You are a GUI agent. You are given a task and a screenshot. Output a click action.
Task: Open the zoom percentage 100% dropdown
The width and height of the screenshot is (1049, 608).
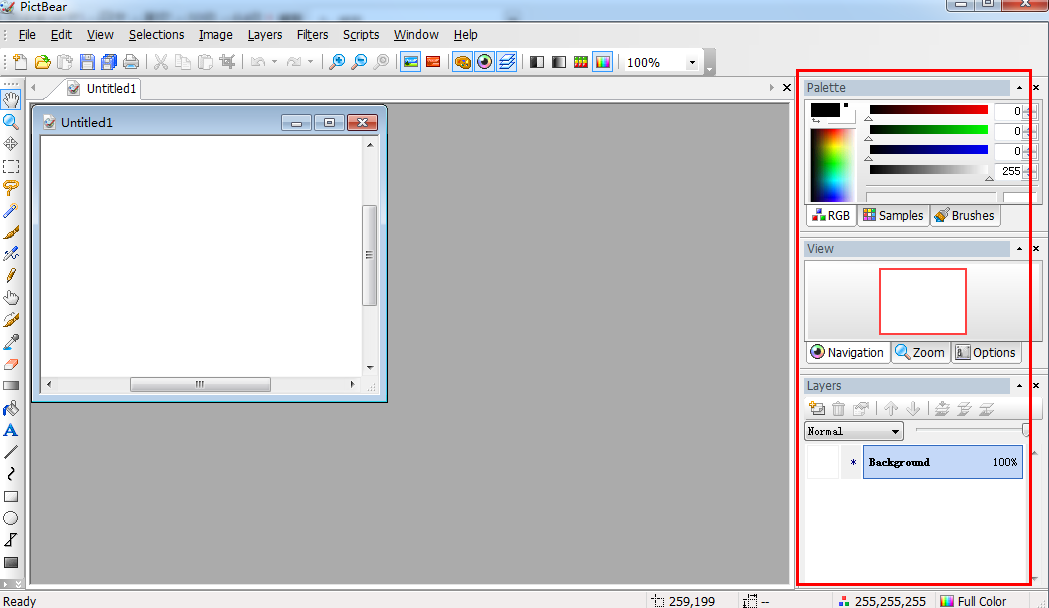click(x=692, y=63)
